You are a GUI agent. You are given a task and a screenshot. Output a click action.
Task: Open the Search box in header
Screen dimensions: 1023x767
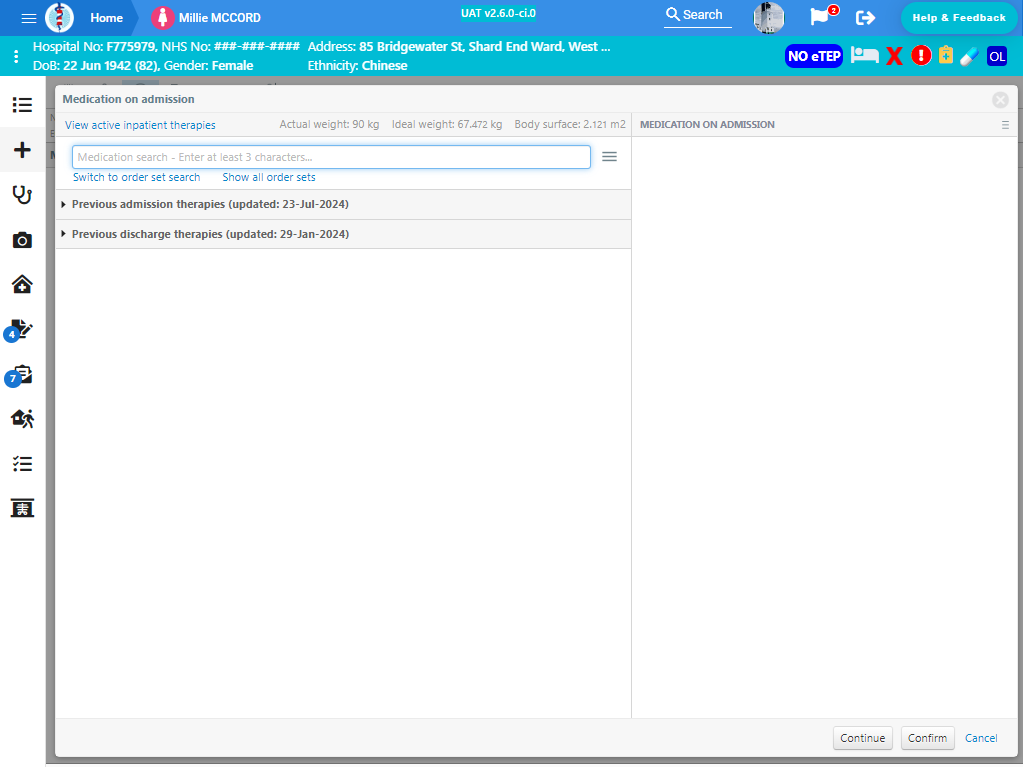click(x=697, y=15)
